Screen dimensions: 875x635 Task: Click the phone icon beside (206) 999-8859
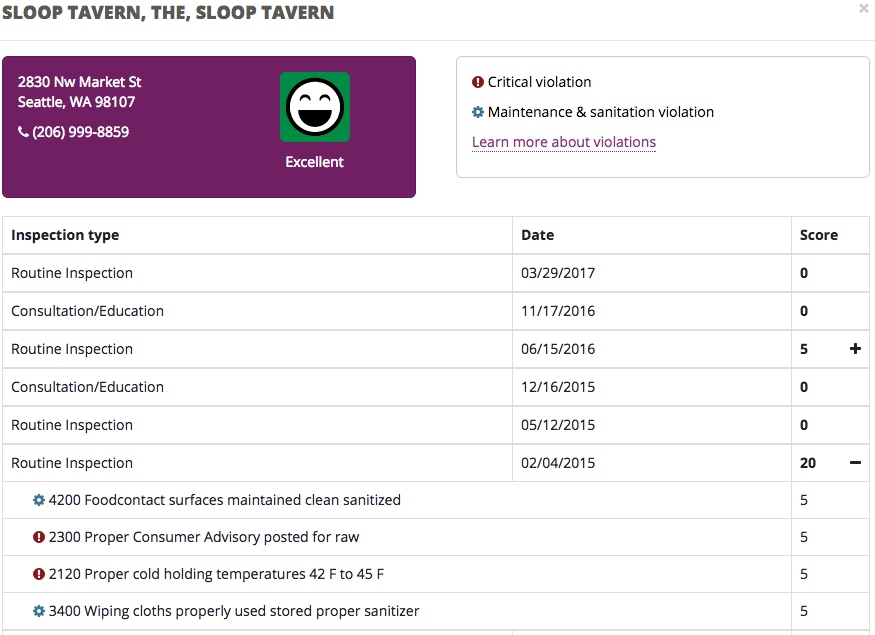[x=23, y=132]
